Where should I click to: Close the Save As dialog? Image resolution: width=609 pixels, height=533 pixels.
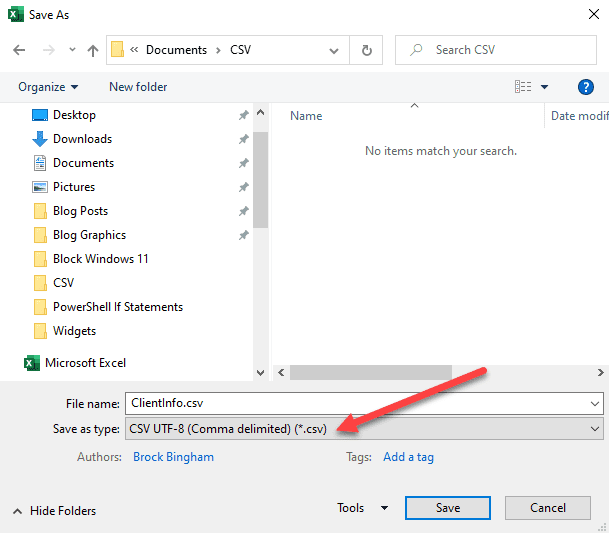click(x=593, y=14)
